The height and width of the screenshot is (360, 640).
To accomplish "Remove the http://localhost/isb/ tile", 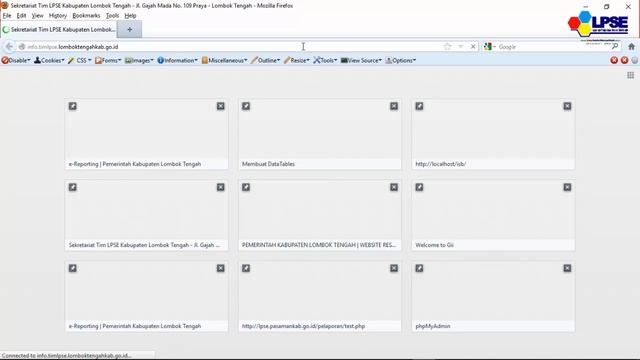I will click(567, 106).
